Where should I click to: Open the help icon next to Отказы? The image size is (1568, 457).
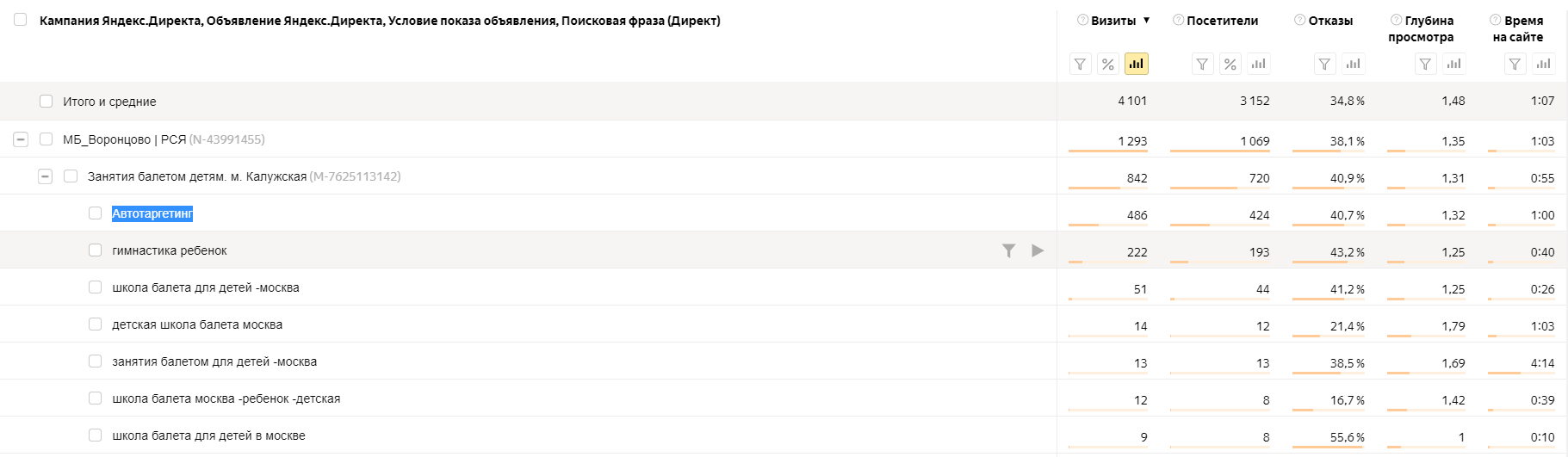point(1300,20)
